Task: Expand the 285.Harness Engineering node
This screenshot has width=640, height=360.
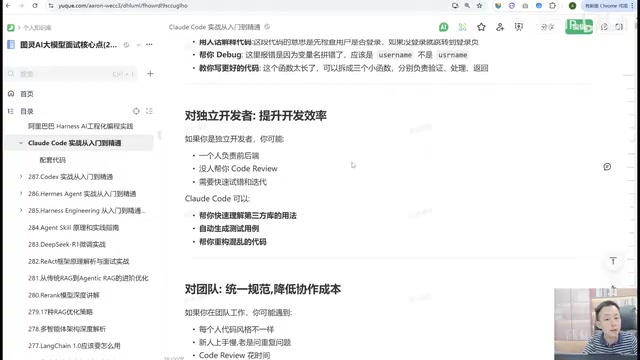Action: (x=21, y=210)
